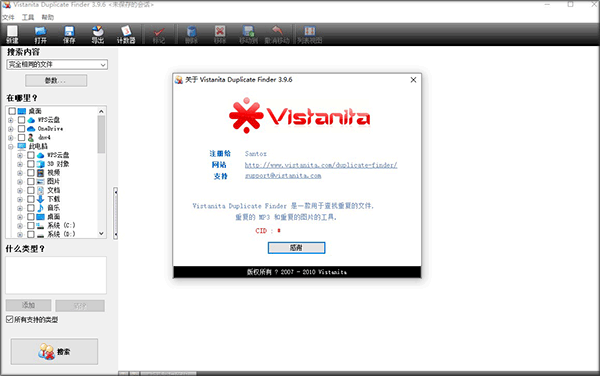Check the 下载 checkbox
The width and height of the screenshot is (600, 376).
[x=31, y=199]
